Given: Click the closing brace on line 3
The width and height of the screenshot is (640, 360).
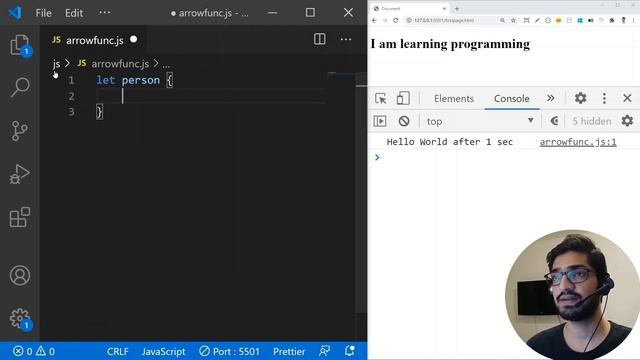Looking at the screenshot, I should [100, 112].
